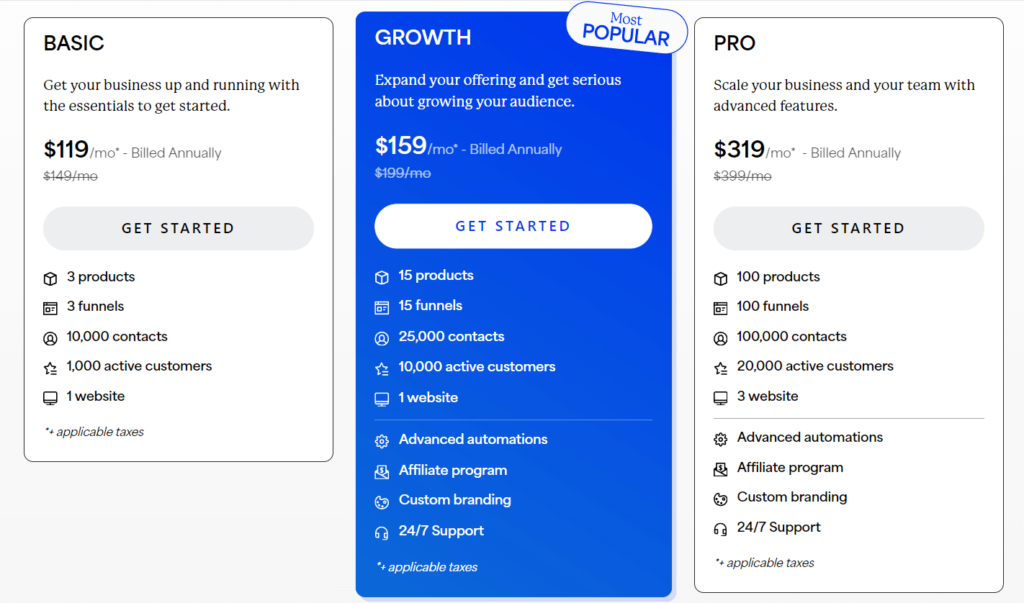Click the funnels icon next to 15 funnels

pos(381,306)
